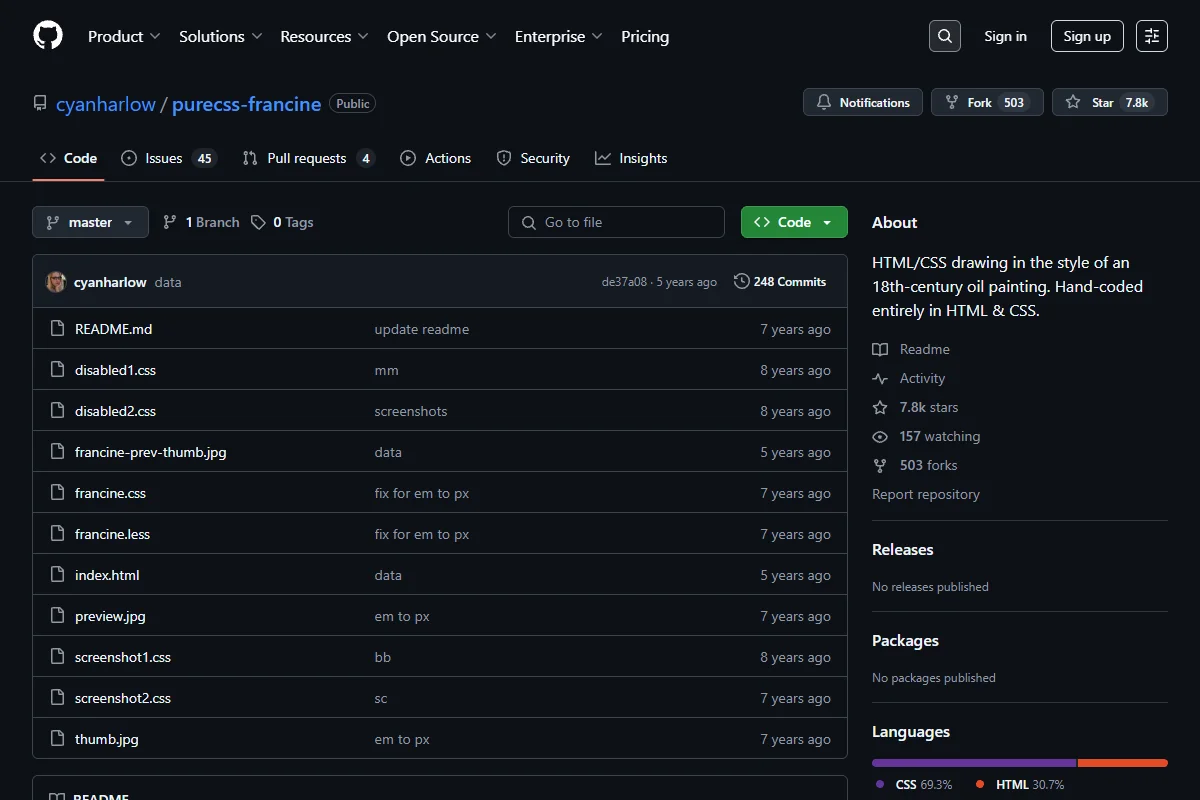1200x800 pixels.
Task: Click the GitHub logo icon
Action: pos(48,36)
